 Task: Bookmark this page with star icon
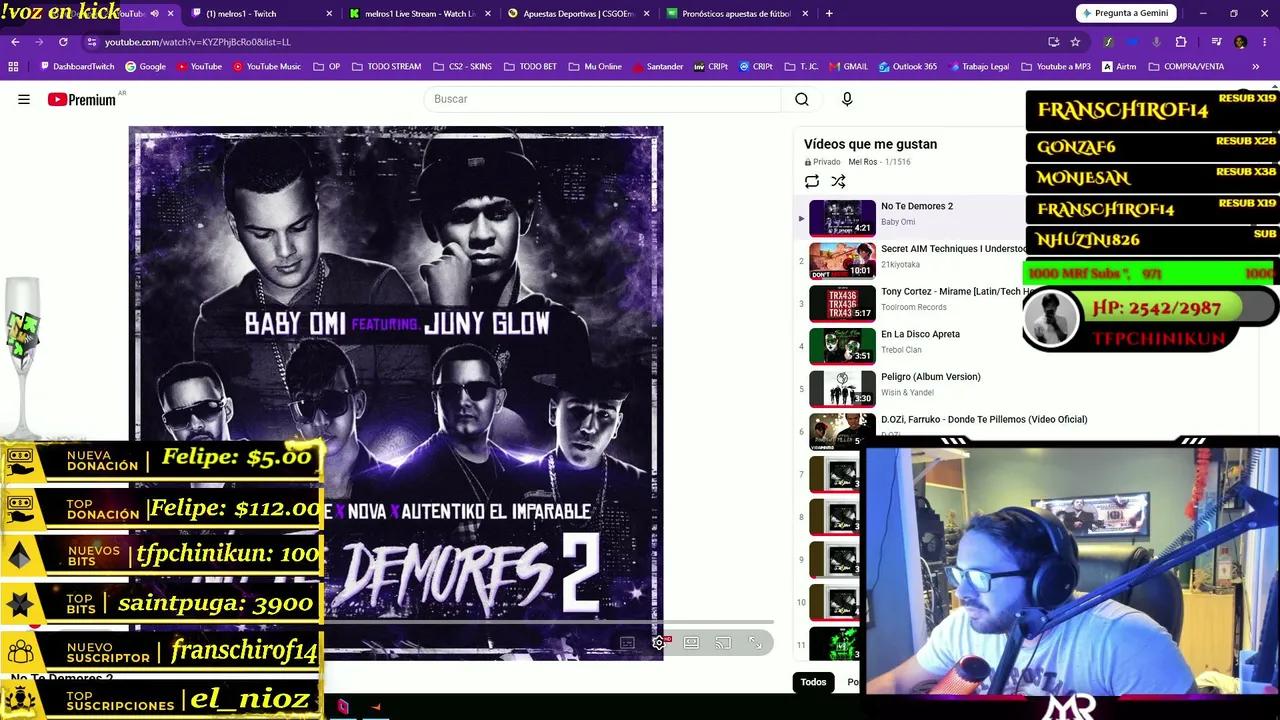pos(1075,42)
